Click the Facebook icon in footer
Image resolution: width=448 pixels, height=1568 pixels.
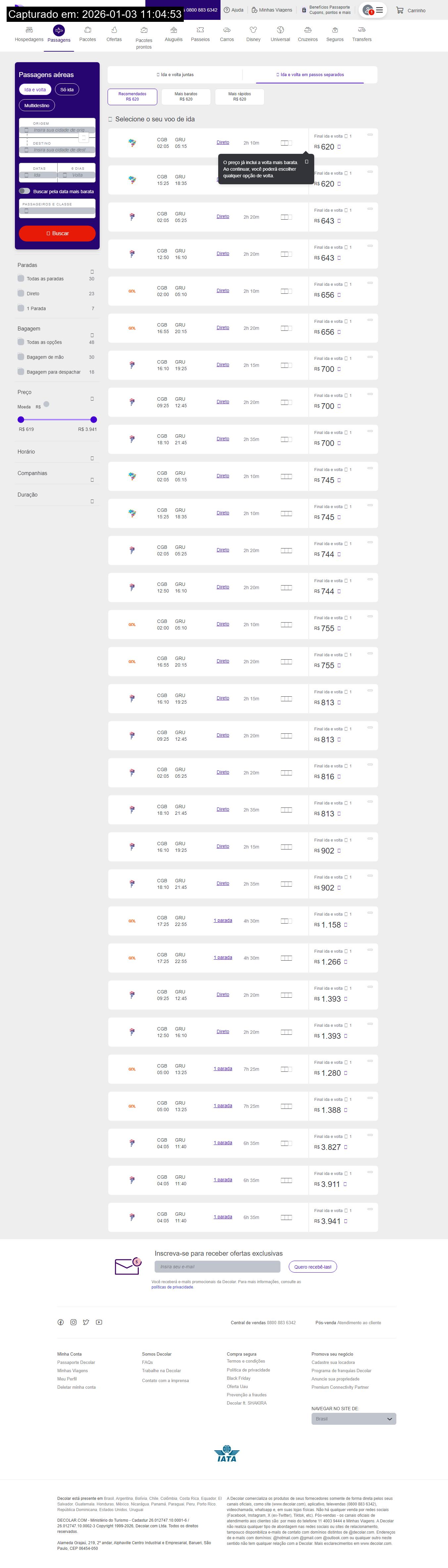[x=60, y=1322]
